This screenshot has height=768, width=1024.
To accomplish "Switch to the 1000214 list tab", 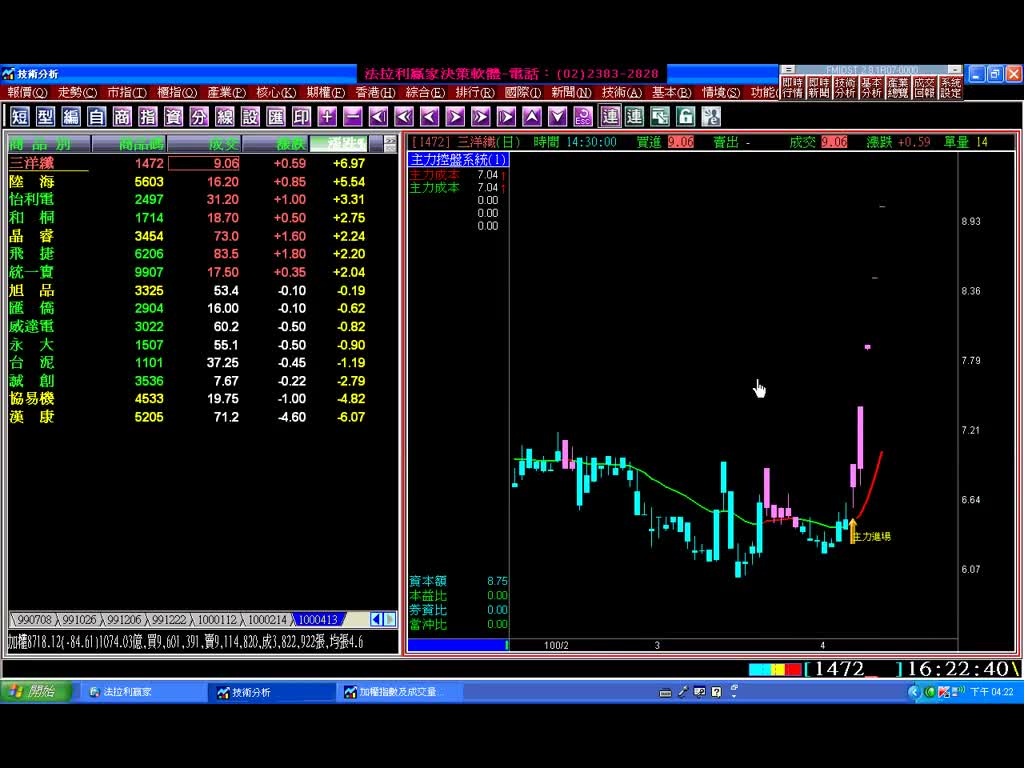I will click(267, 620).
